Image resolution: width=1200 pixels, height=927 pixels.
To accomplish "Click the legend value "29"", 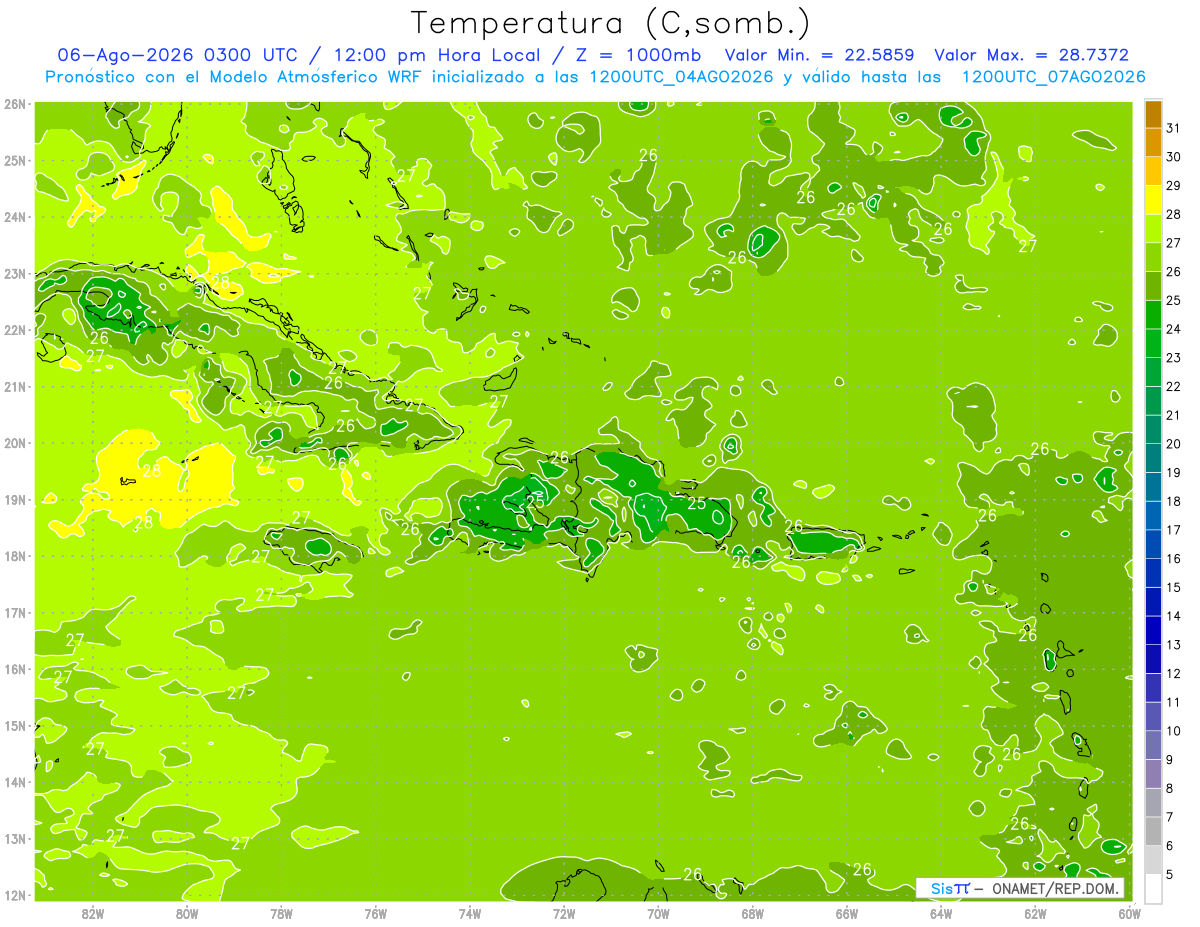I will click(1173, 186).
